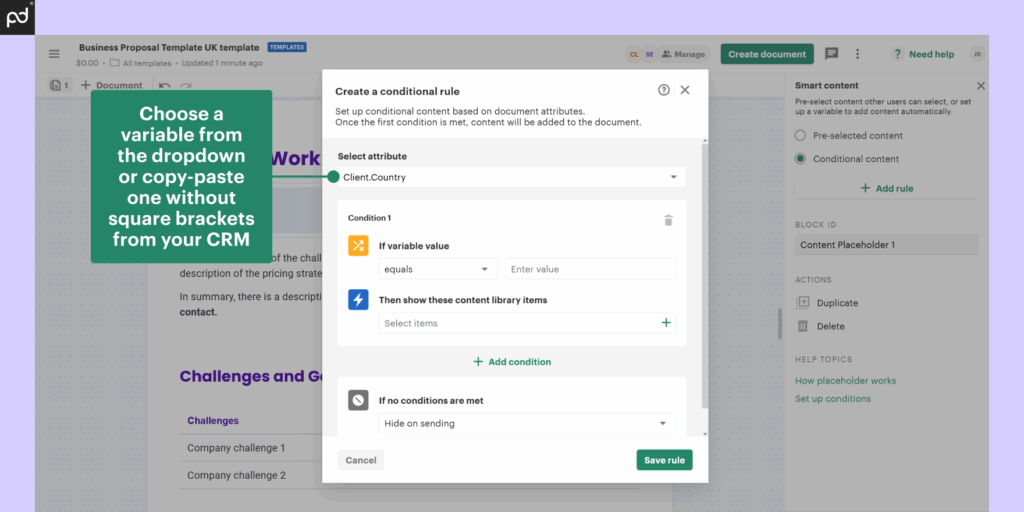Open the three-dot more options menu

point(857,54)
